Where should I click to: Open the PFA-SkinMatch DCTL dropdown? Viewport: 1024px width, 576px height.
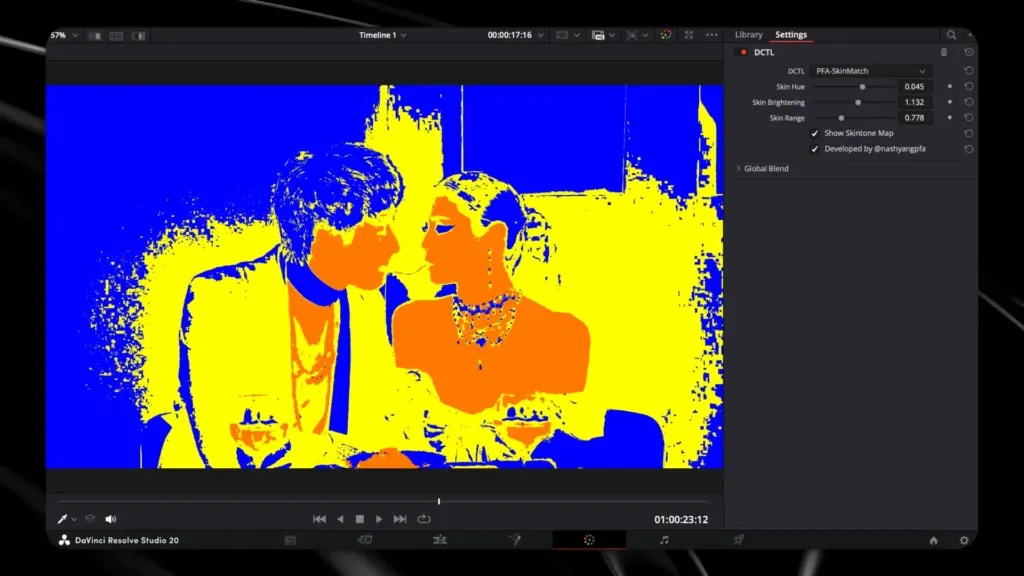tap(871, 71)
